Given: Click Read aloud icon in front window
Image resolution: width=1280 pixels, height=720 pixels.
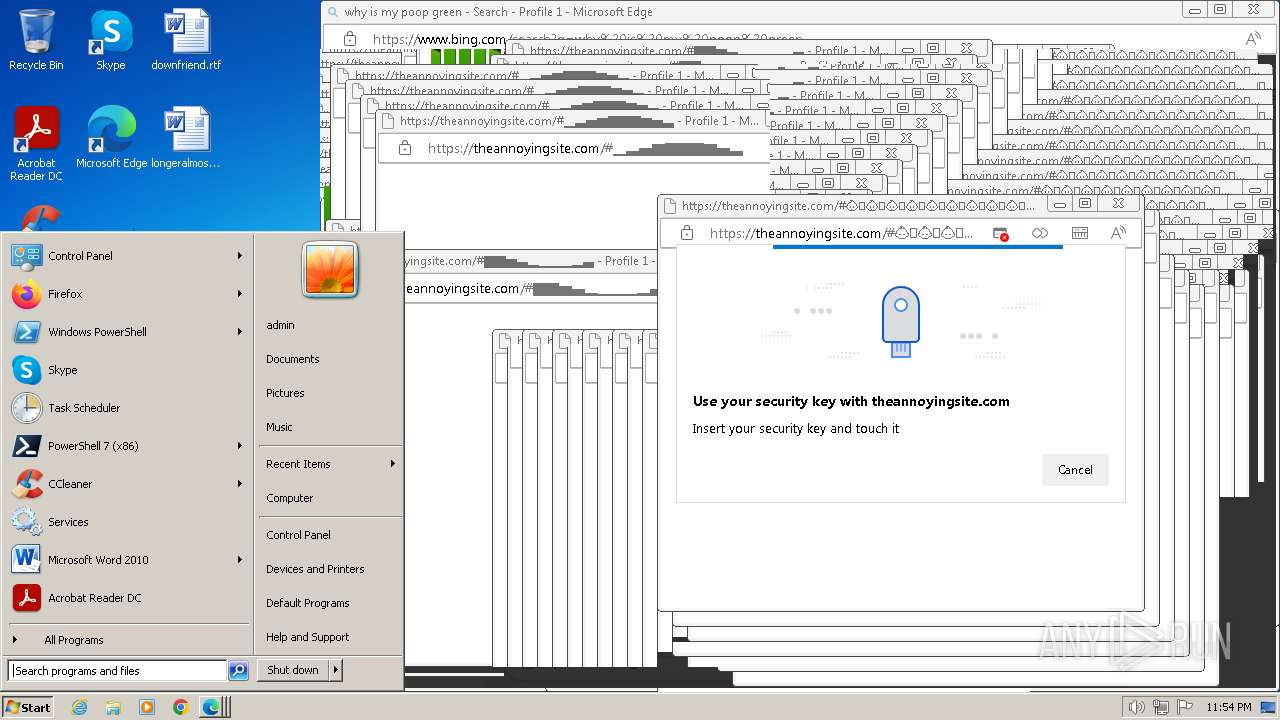Looking at the screenshot, I should pos(1118,233).
